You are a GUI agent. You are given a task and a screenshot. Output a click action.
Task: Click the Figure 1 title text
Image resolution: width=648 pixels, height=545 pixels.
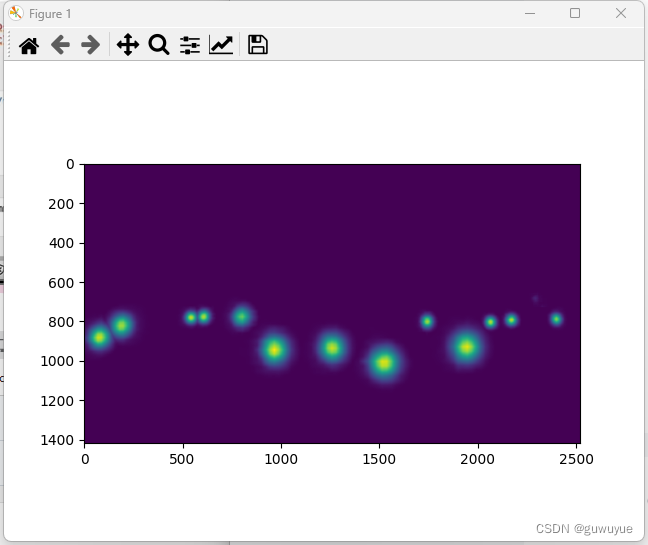coord(50,14)
